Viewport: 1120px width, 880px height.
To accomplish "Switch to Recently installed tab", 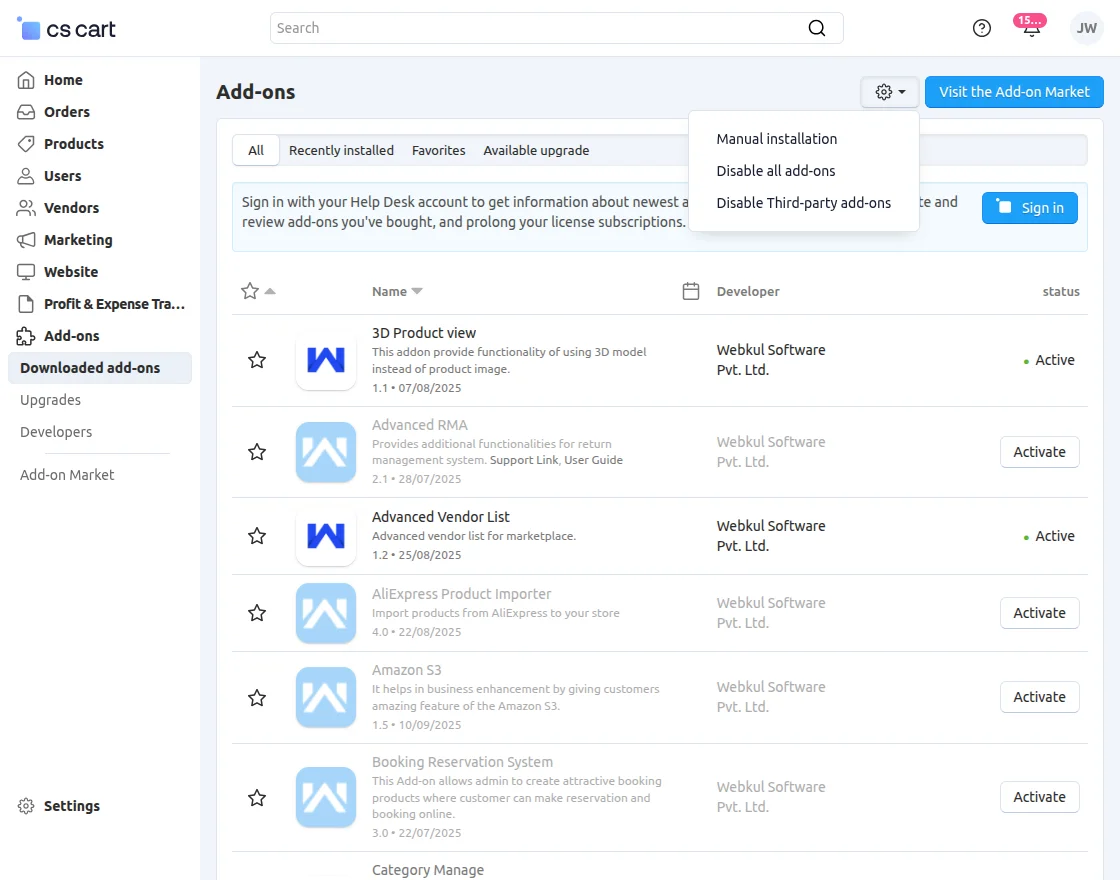I will click(x=341, y=151).
